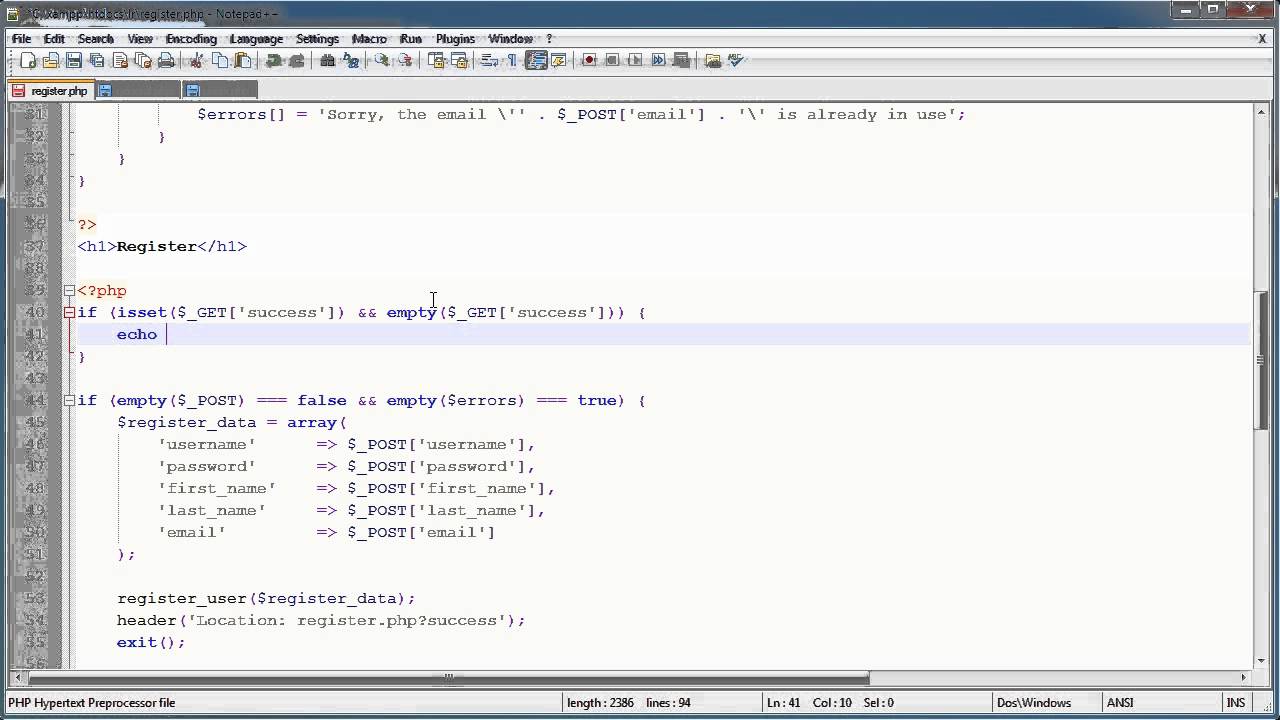Click vertical scrollbar up arrow
1280x720 pixels.
[x=1262, y=113]
